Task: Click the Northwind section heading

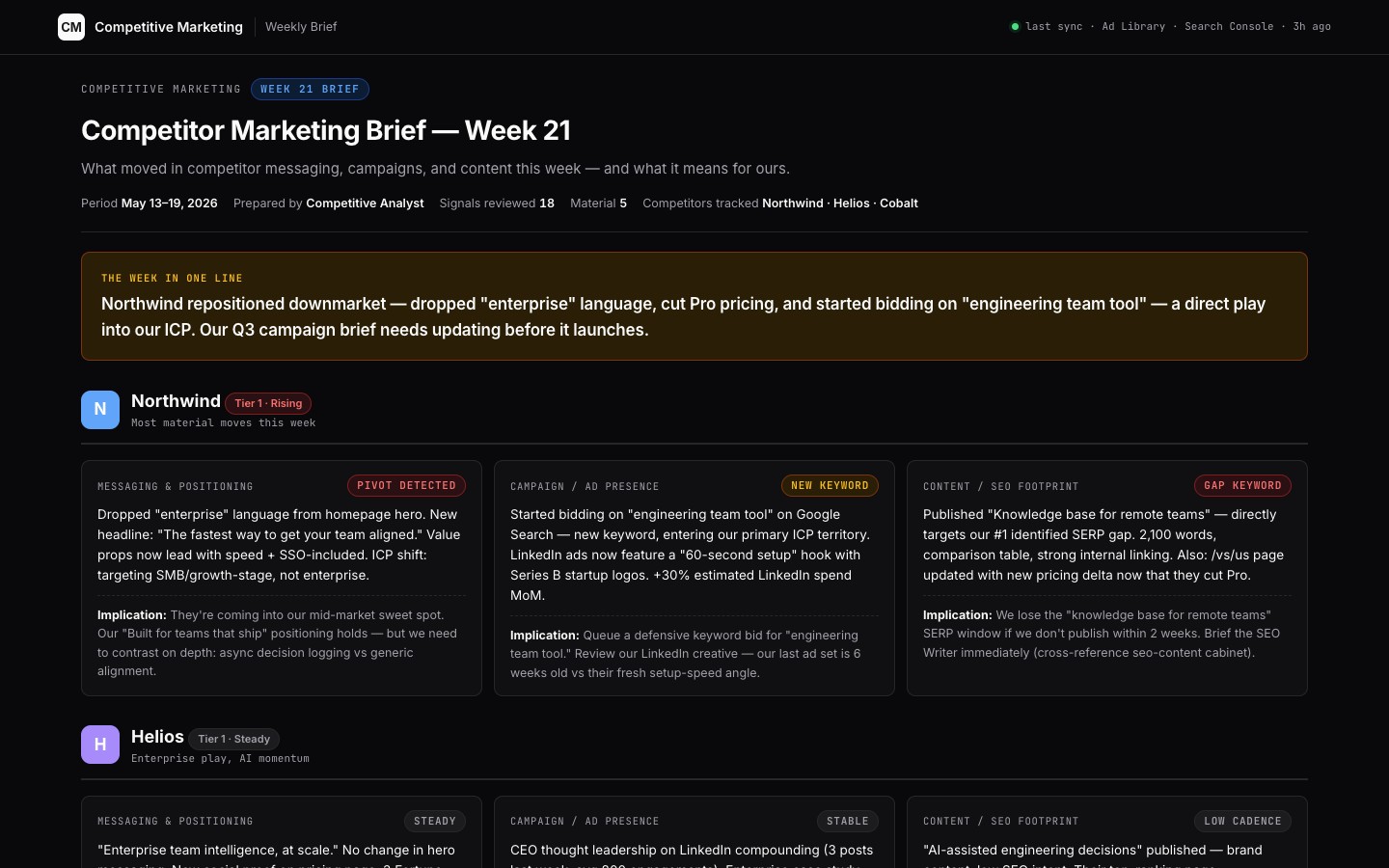Action: [176, 401]
